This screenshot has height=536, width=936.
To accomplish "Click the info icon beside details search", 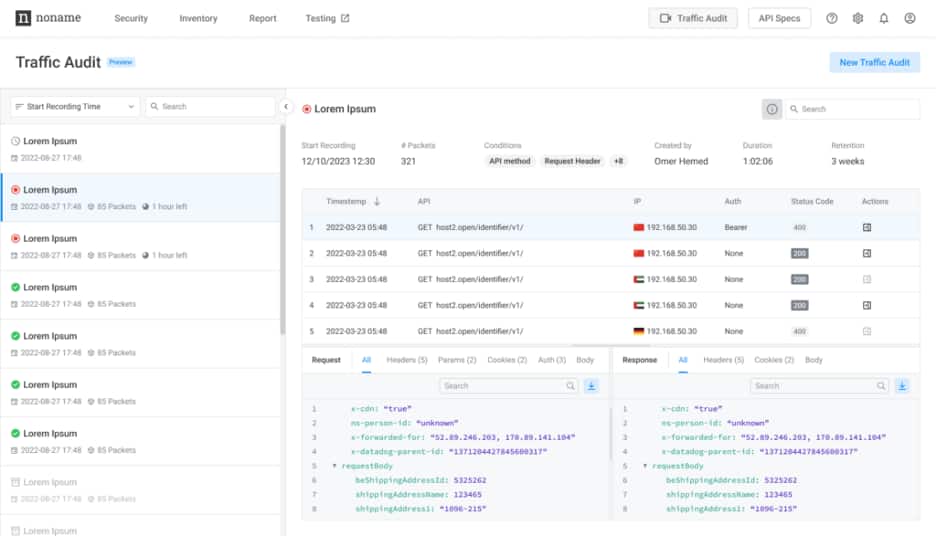I will point(771,109).
